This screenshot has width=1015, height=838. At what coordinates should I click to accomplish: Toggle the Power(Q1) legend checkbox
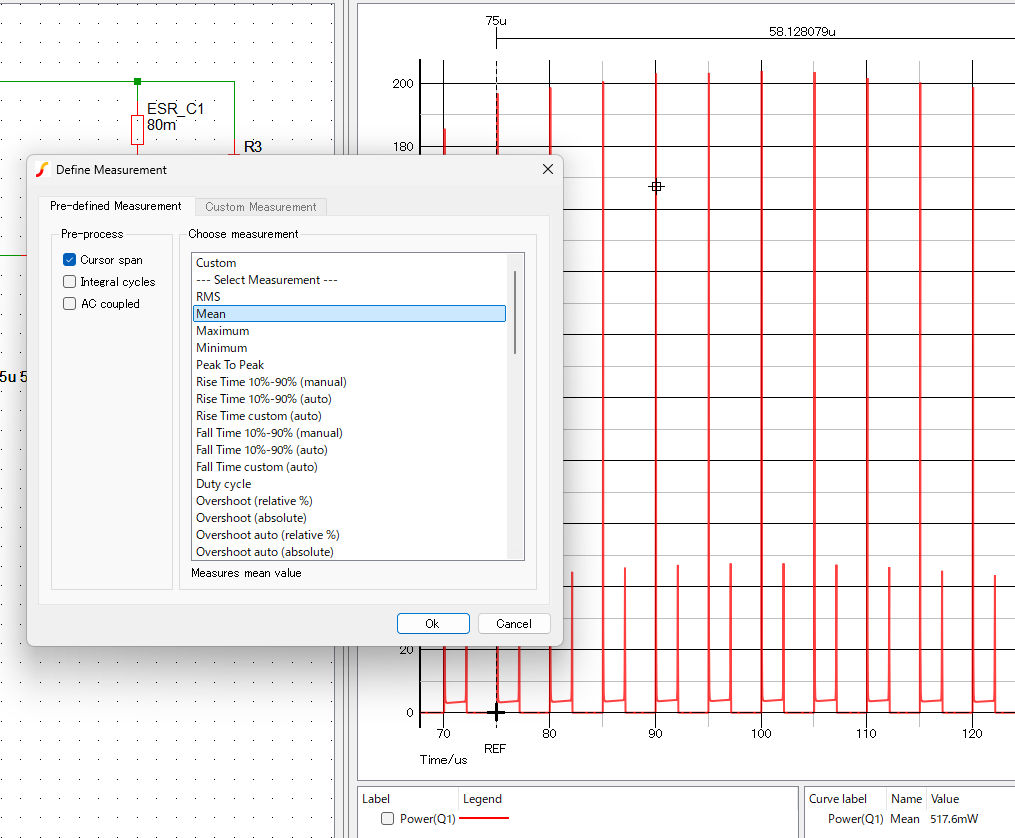(x=387, y=819)
